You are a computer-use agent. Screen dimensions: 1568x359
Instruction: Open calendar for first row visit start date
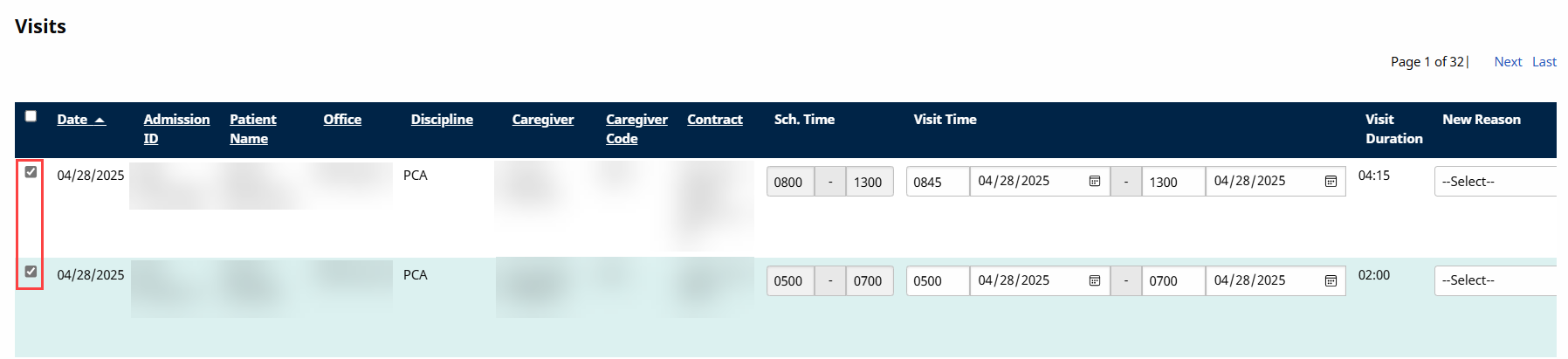(x=1094, y=182)
